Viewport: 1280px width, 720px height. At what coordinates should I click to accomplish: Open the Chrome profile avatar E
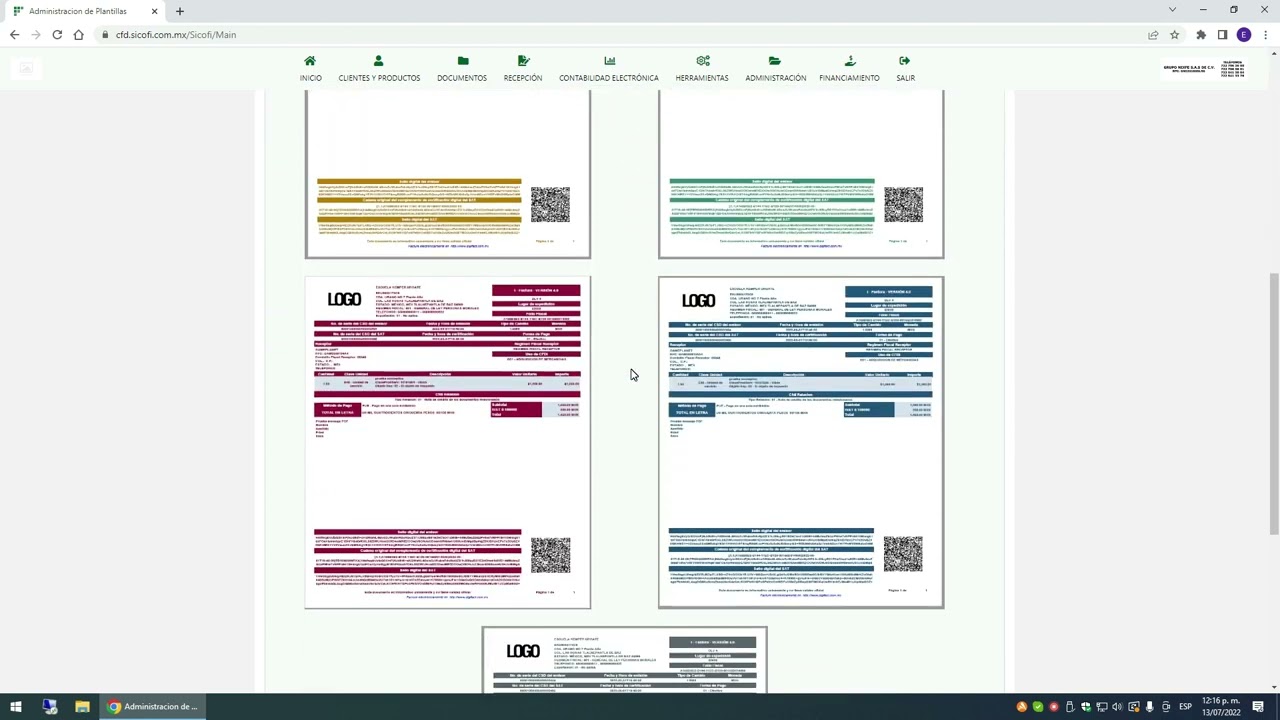(x=1244, y=35)
